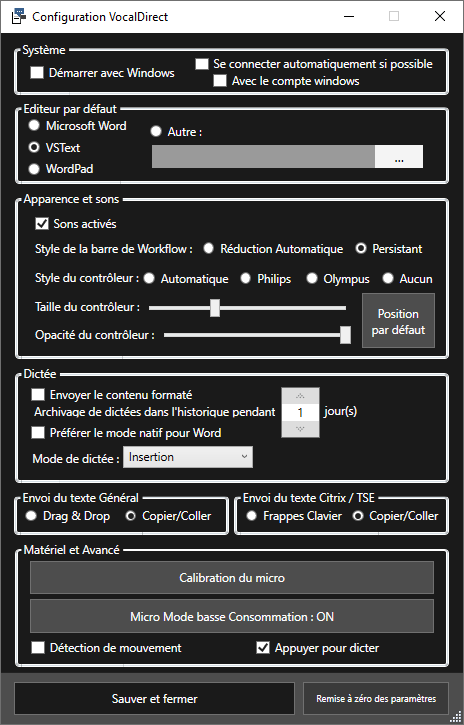
Task: Click the archive days number field
Action: click(x=300, y=412)
